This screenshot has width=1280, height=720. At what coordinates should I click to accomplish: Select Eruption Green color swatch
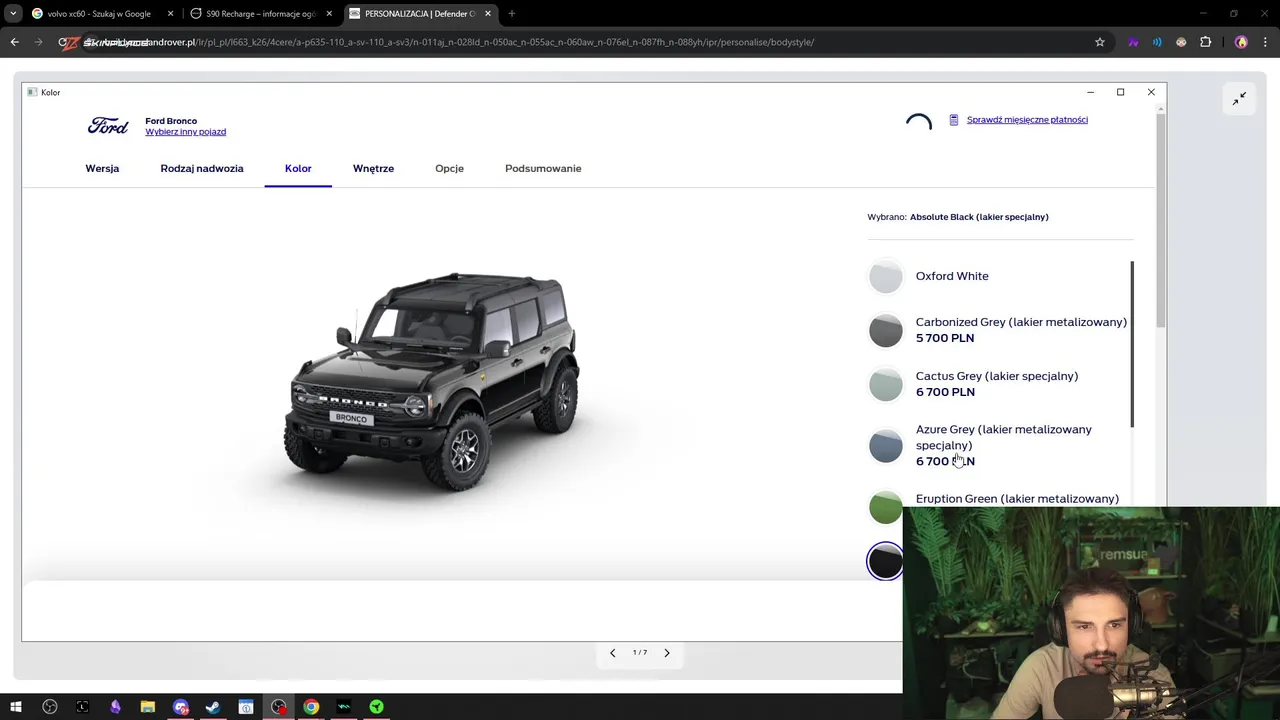click(x=885, y=507)
